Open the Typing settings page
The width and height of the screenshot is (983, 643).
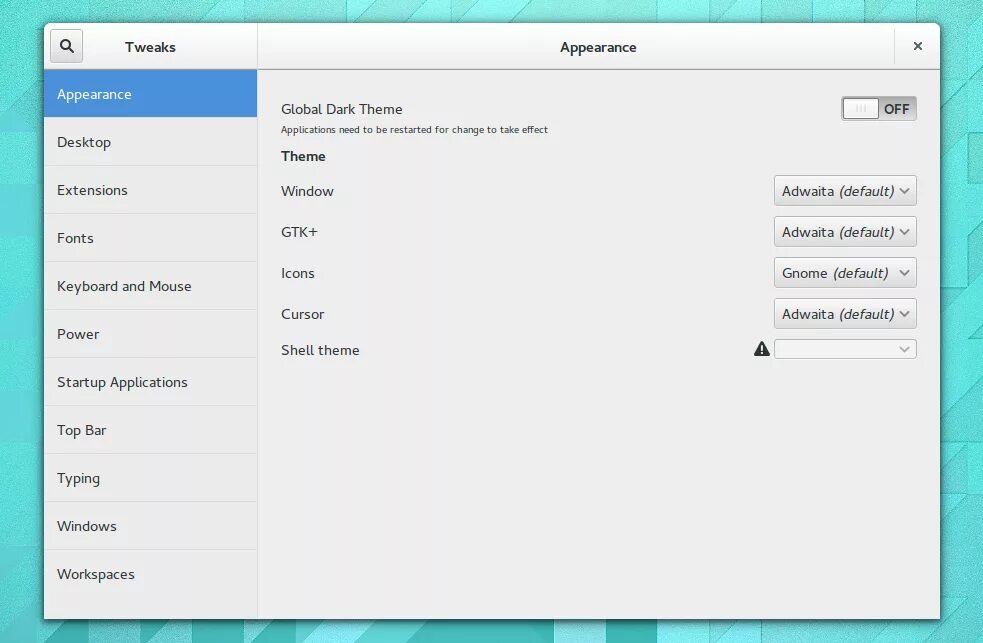[79, 477]
